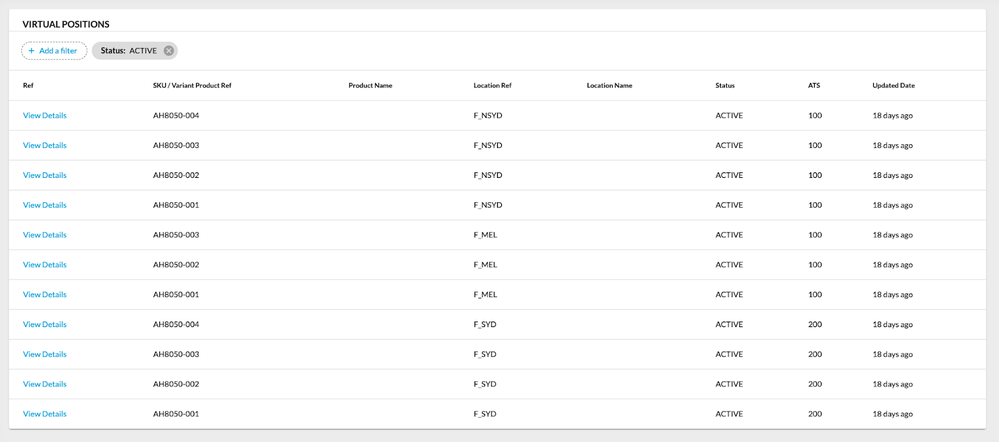Open View Details for AH8050-004 at F_SYD
Viewport: 999px width, 442px height.
[x=45, y=325]
